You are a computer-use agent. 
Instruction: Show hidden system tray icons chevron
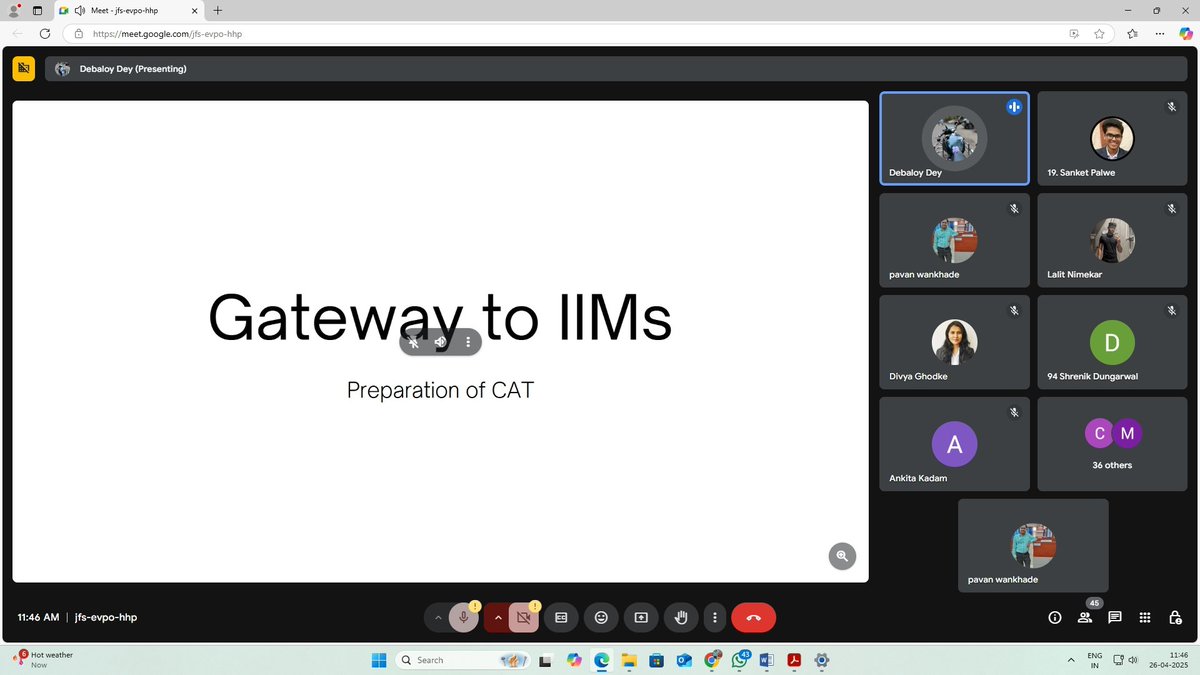(1071, 660)
